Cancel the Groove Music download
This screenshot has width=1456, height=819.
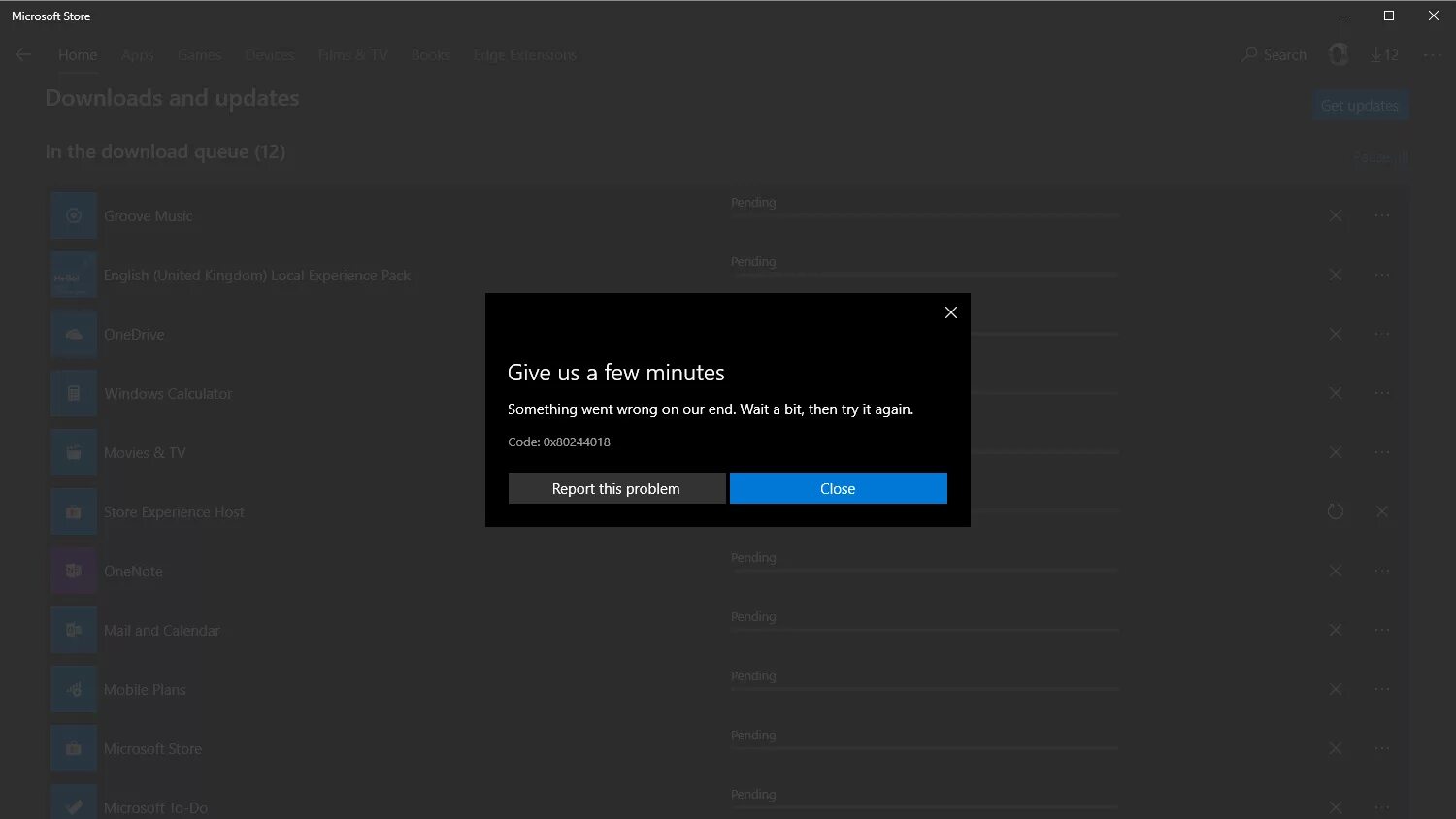[1336, 215]
